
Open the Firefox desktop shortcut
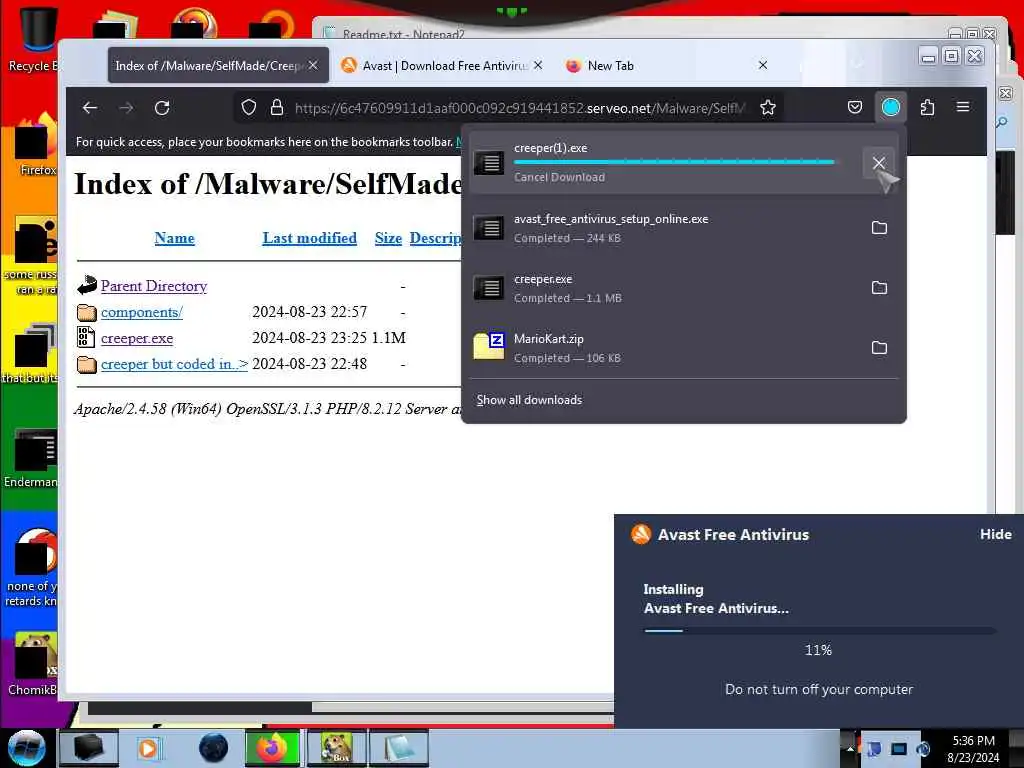point(35,147)
